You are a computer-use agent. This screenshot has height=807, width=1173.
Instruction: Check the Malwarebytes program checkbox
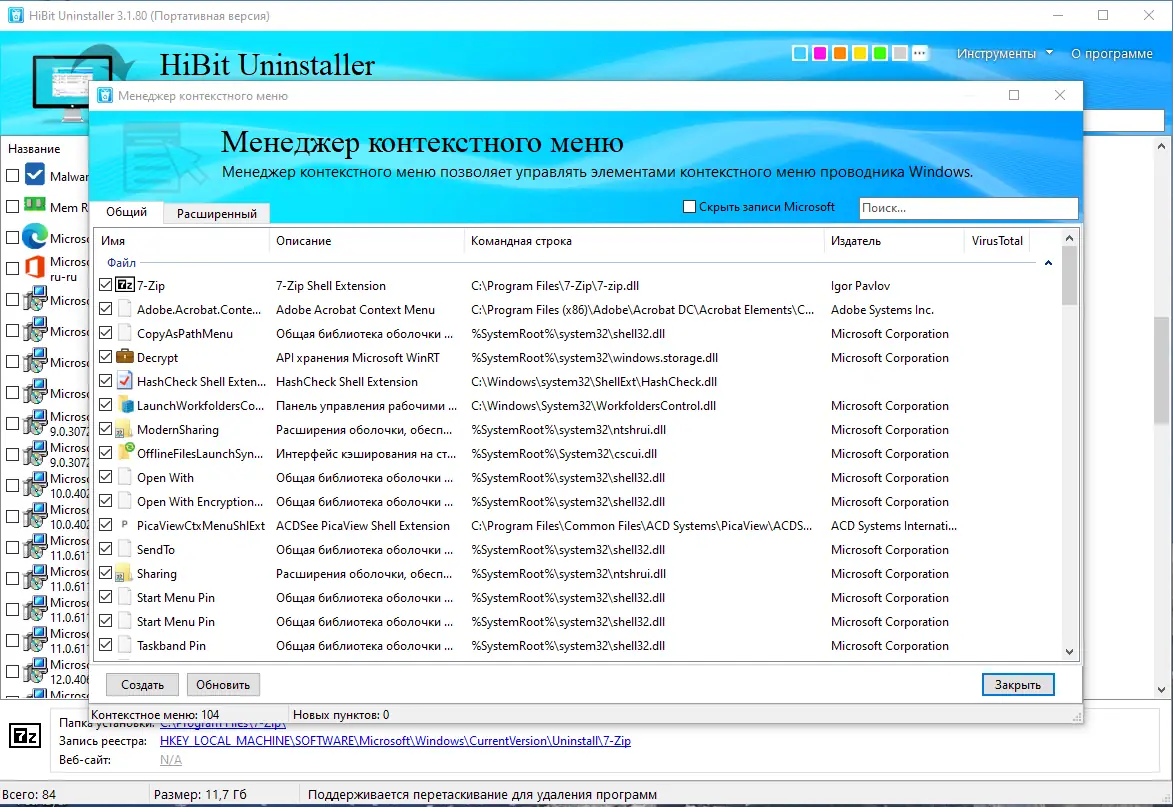coord(13,175)
